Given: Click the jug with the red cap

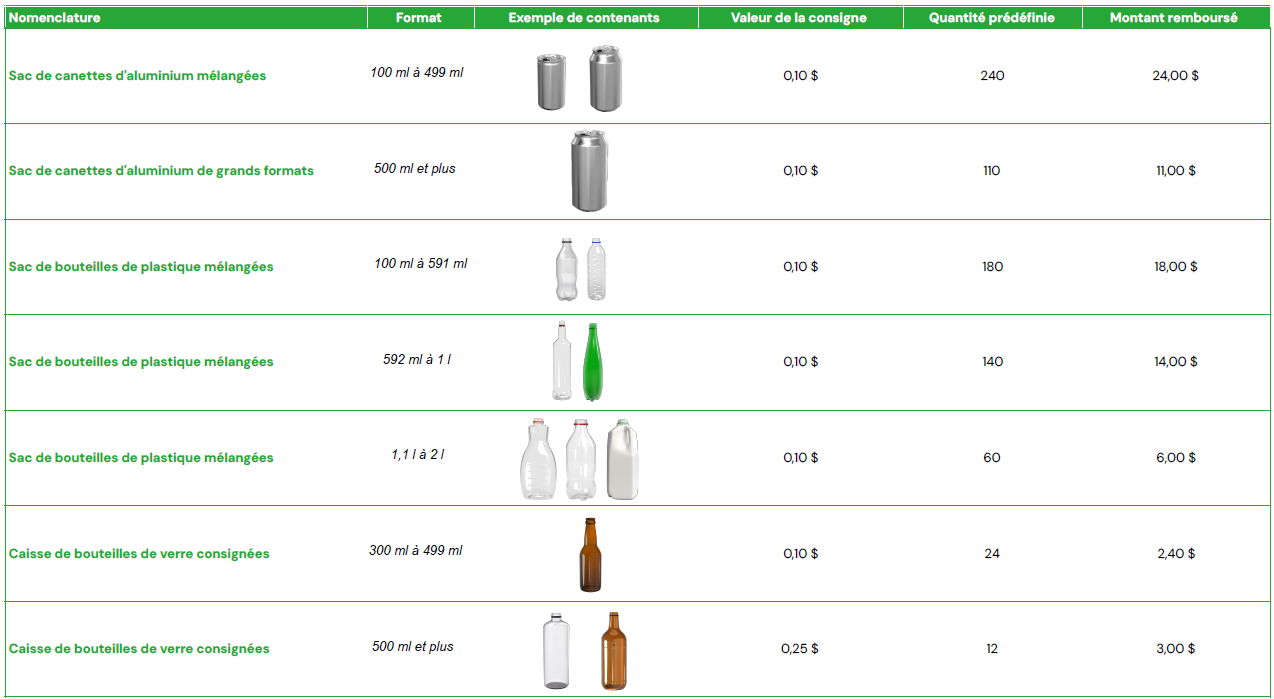Looking at the screenshot, I should [x=581, y=460].
